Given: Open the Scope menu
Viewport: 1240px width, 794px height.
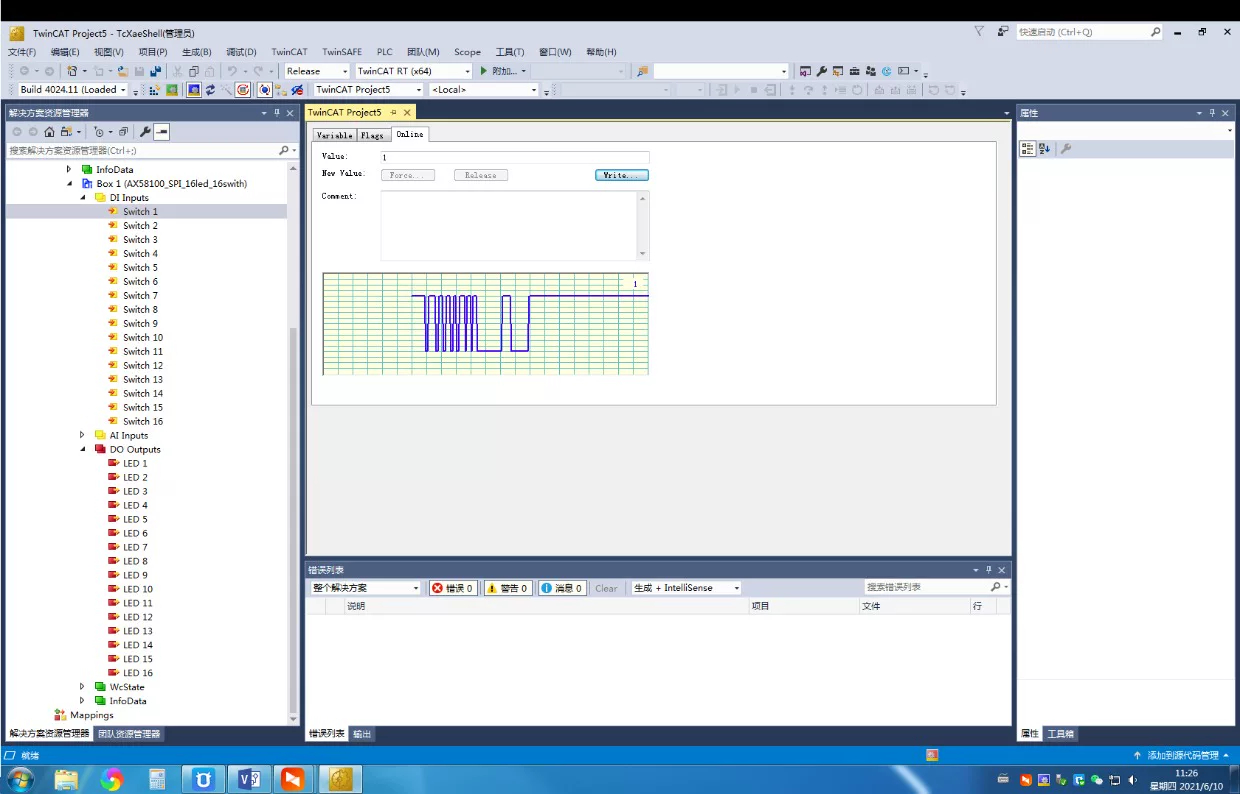Looking at the screenshot, I should (467, 52).
